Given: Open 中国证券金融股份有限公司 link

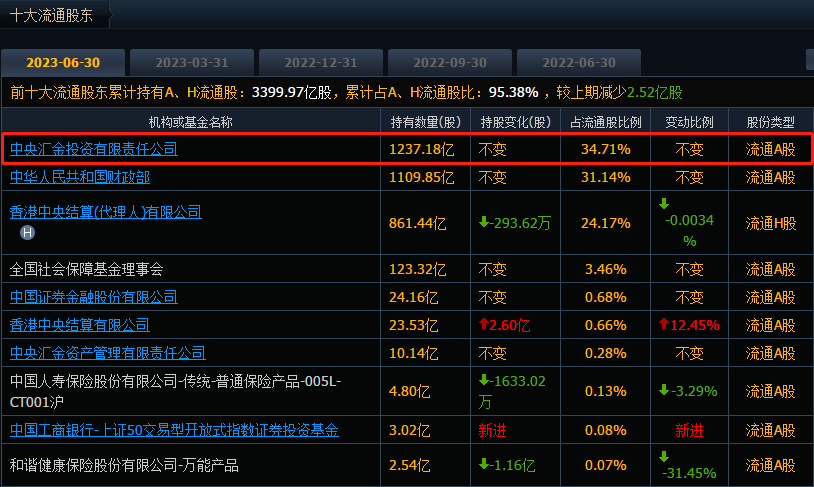Looking at the screenshot, I should click(x=93, y=297).
